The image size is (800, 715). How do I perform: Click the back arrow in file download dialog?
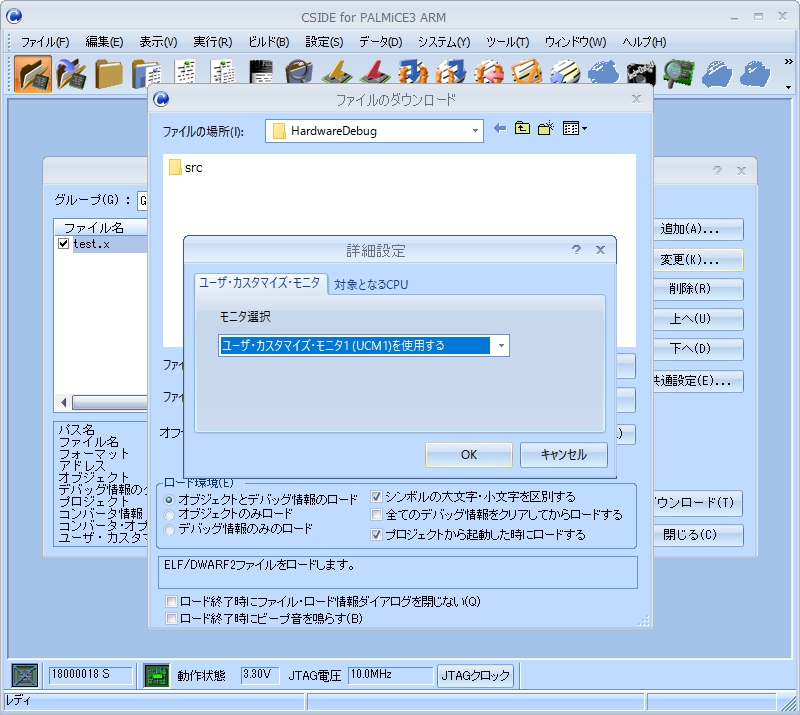(500, 129)
